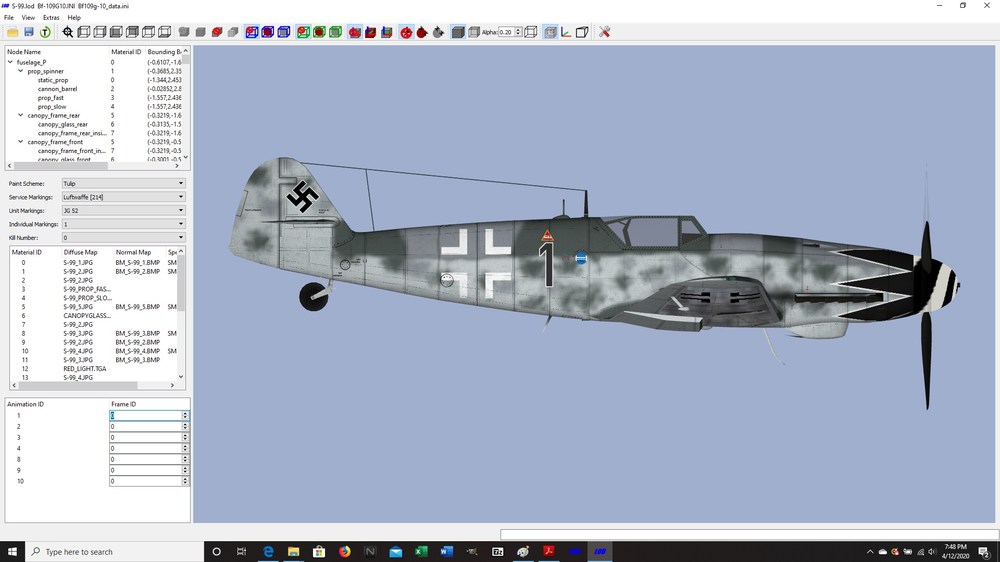Toggle the second blue bounding box icon
Image resolution: width=1000 pixels, height=562 pixels.
(x=268, y=32)
